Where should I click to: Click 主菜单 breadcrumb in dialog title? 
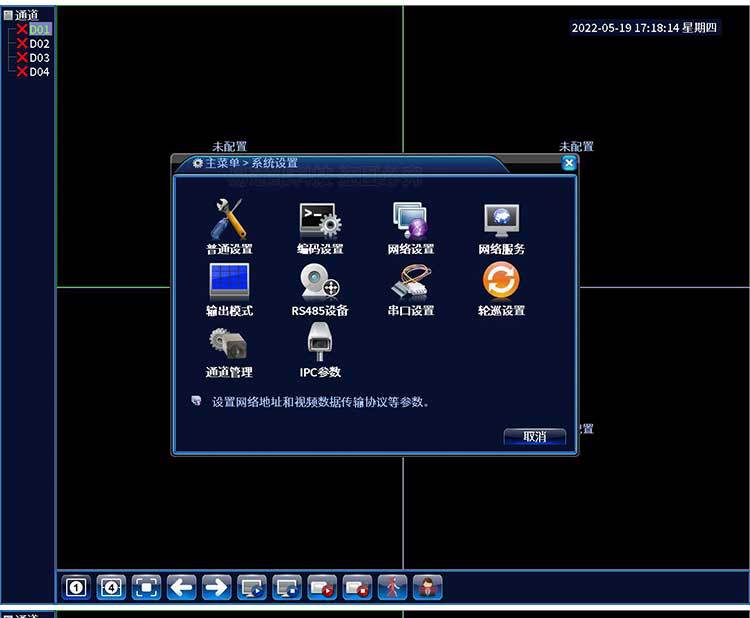pyautogui.click(x=222, y=163)
